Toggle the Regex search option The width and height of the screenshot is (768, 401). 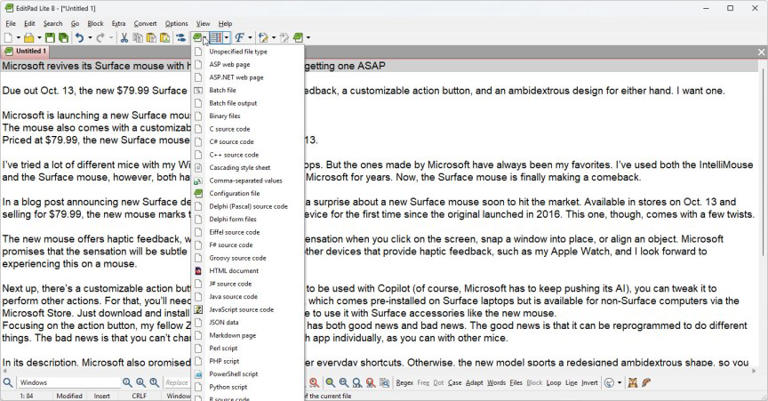404,382
